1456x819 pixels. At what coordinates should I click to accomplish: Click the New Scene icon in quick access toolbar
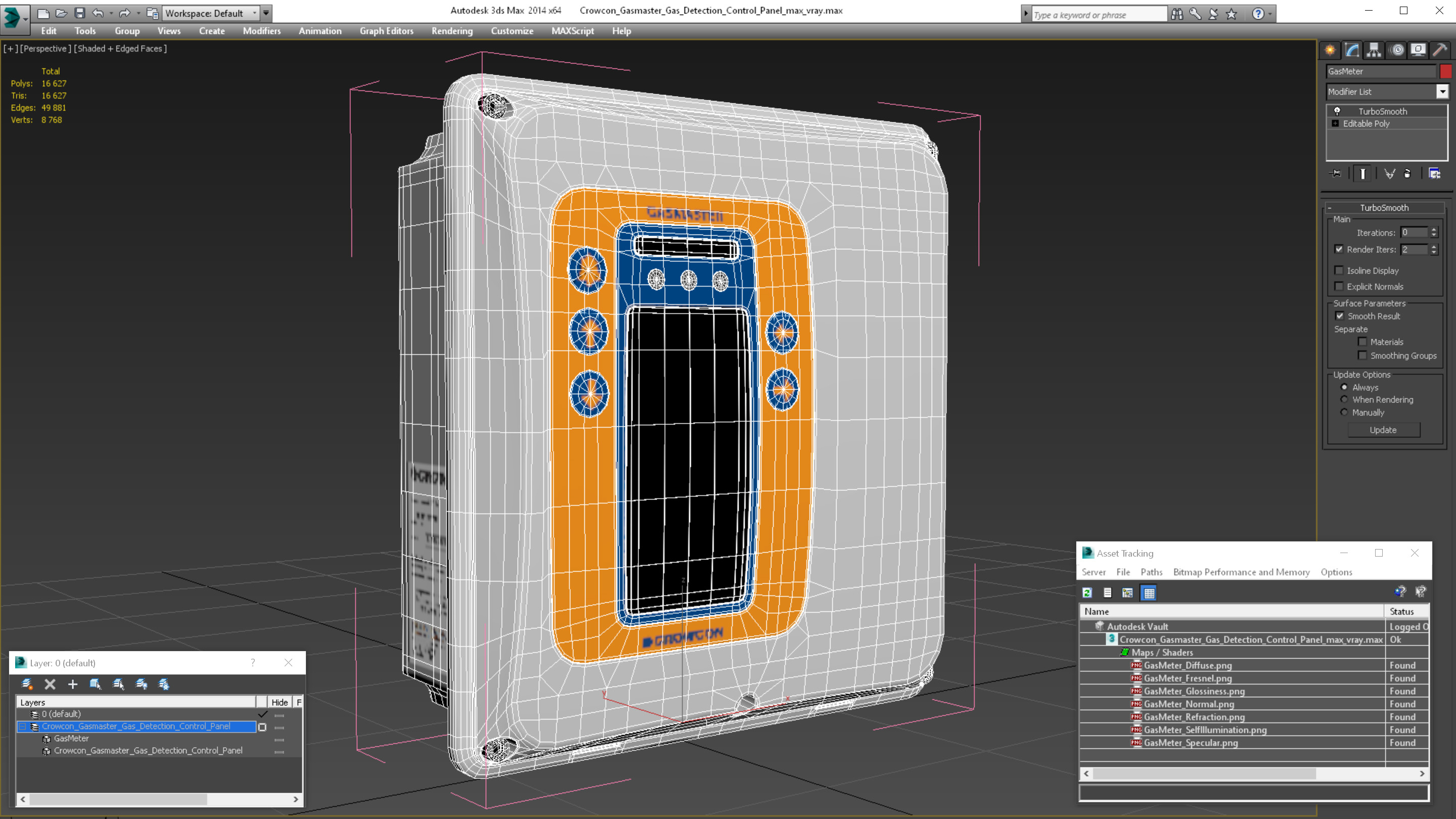(x=43, y=13)
